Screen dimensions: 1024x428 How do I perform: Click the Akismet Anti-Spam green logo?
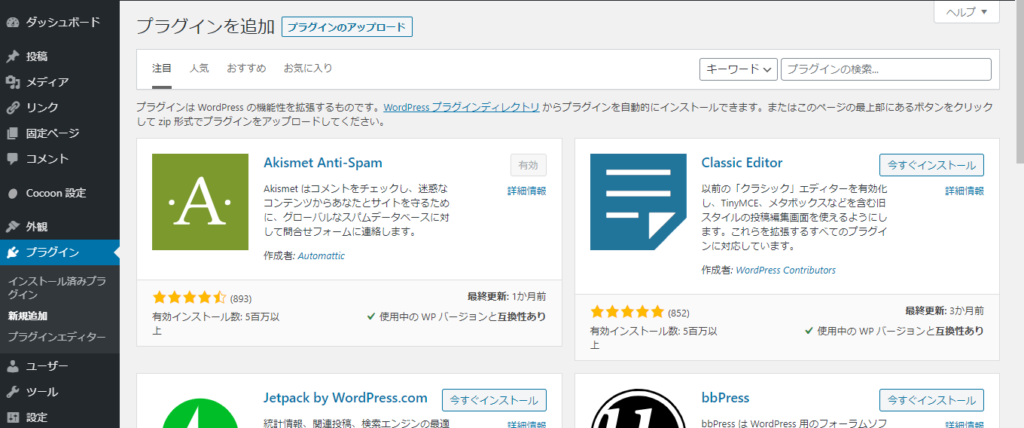(x=200, y=202)
